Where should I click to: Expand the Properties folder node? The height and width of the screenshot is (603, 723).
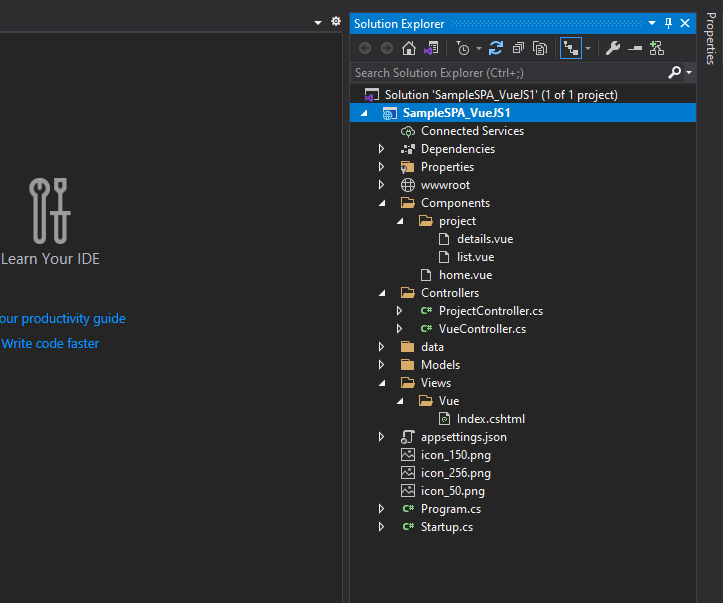(x=381, y=167)
